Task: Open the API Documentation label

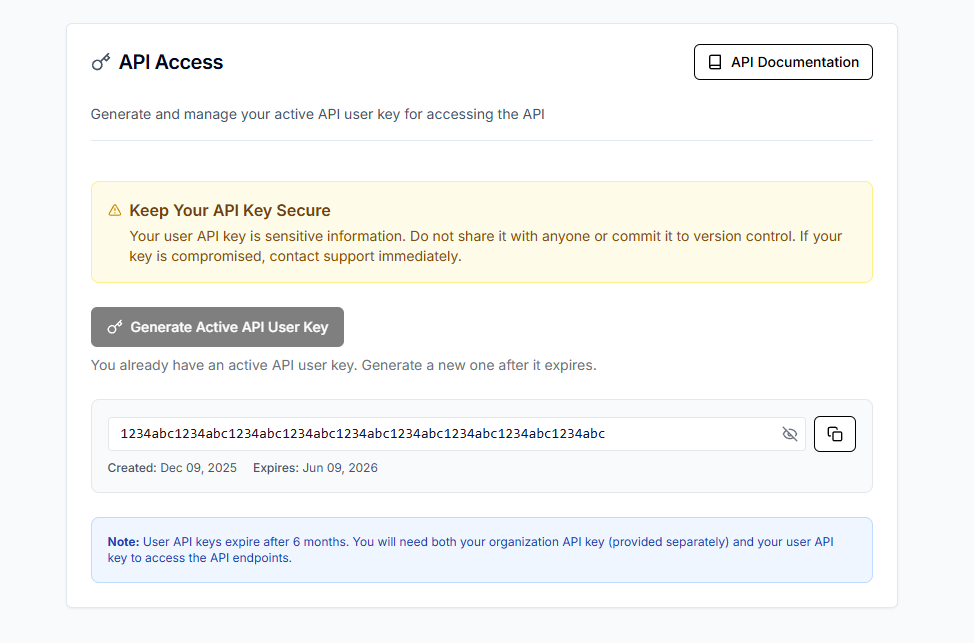Action: (x=794, y=62)
